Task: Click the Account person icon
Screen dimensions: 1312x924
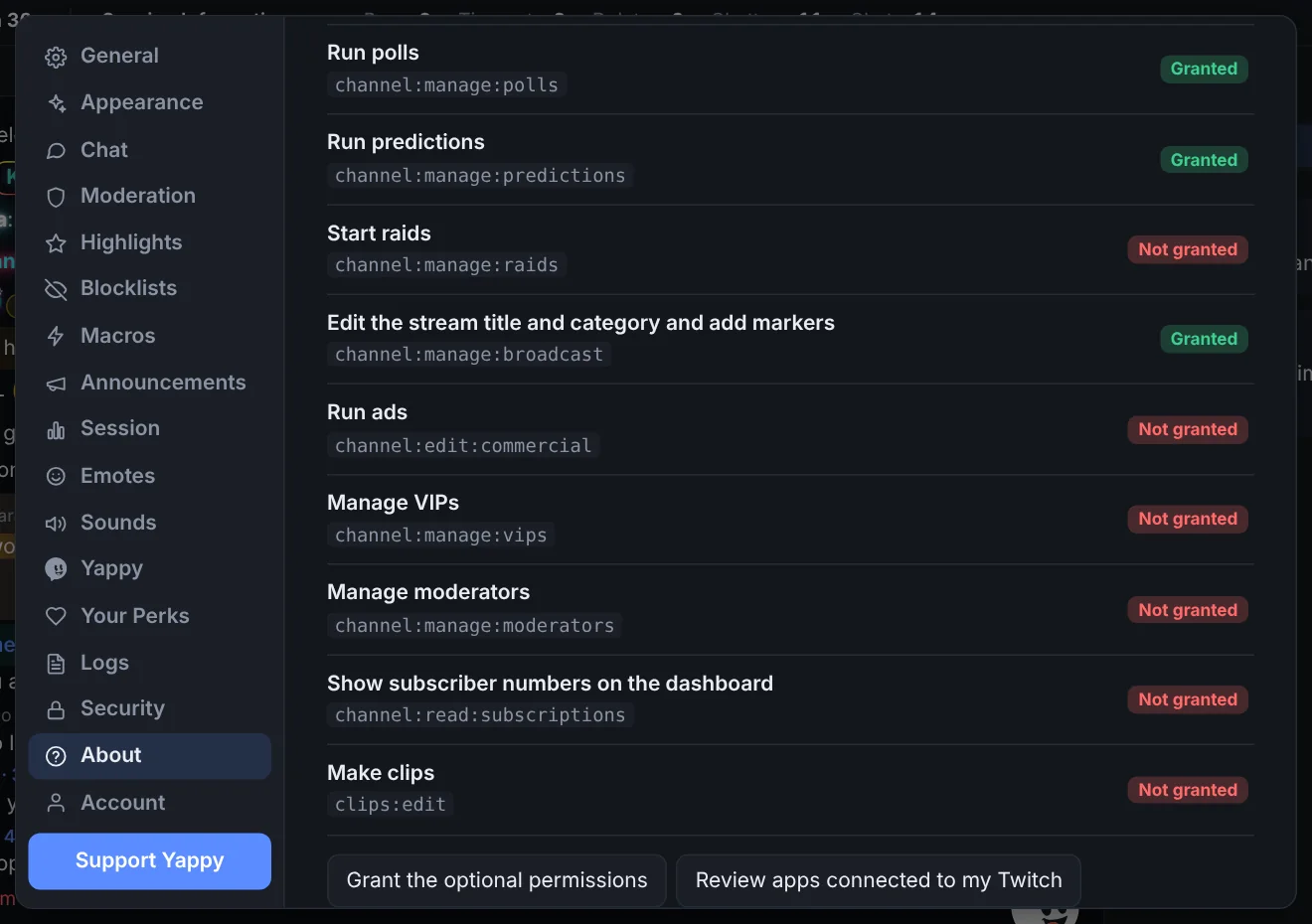Action: pos(57,803)
